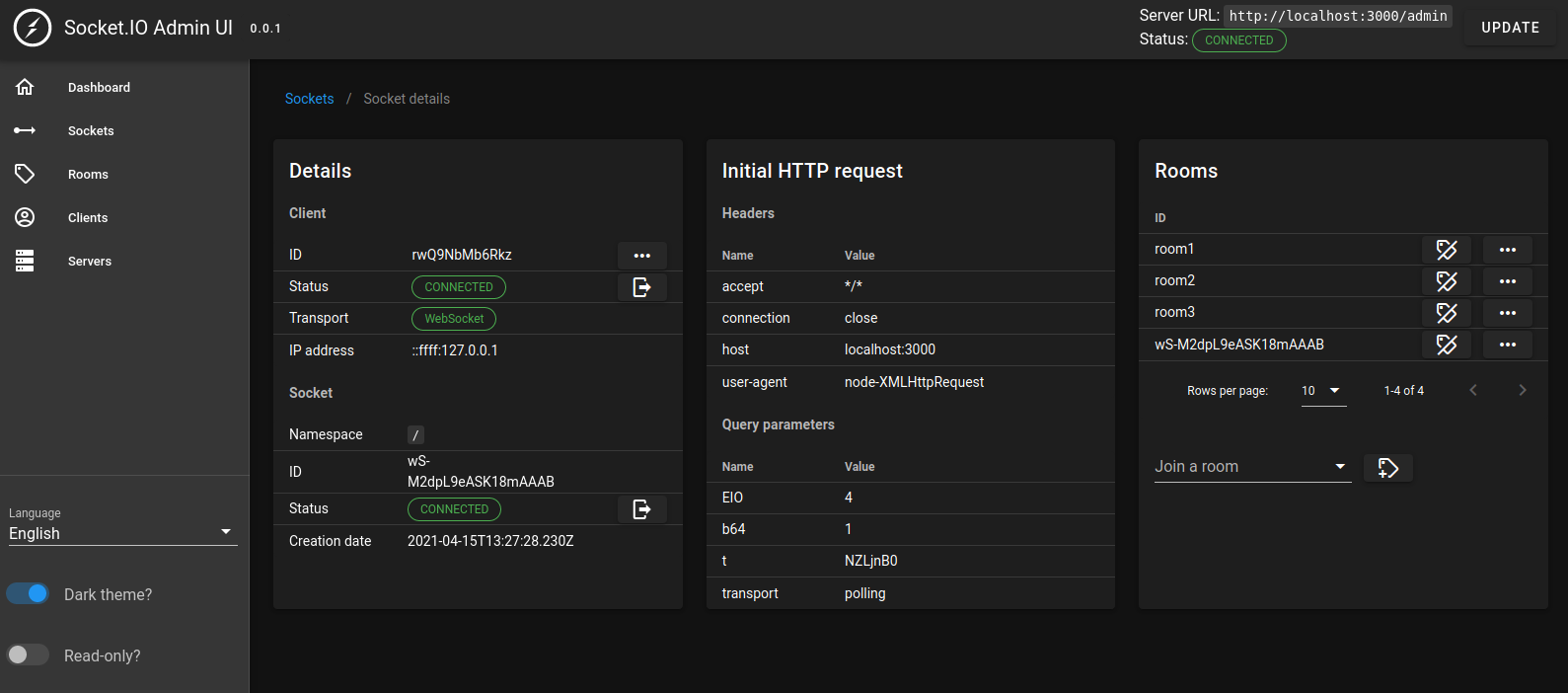Expand the Rows per page selector
Screen dimensions: 1568x693
click(x=1322, y=391)
